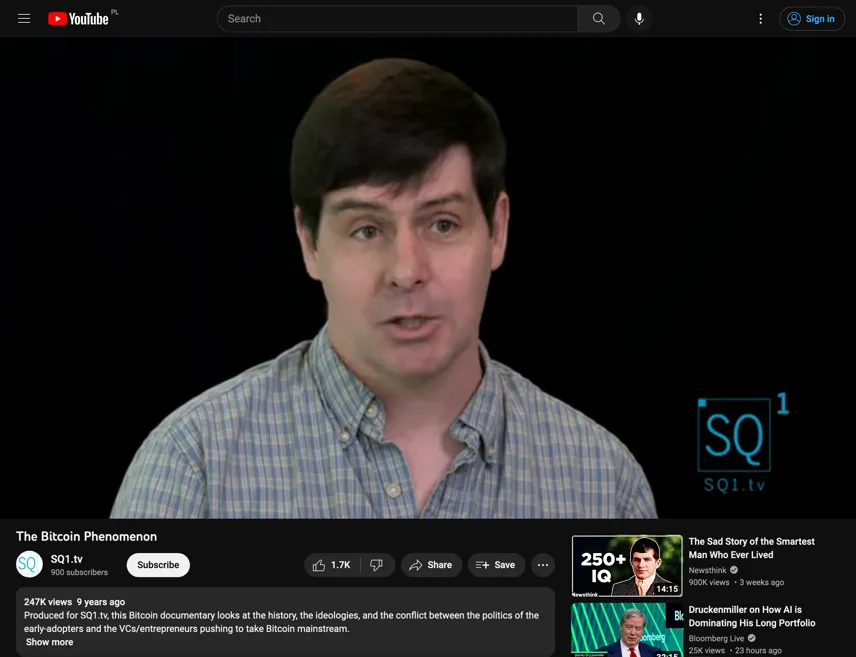The image size is (856, 657).
Task: Click the search magnifier button
Action: coord(599,19)
